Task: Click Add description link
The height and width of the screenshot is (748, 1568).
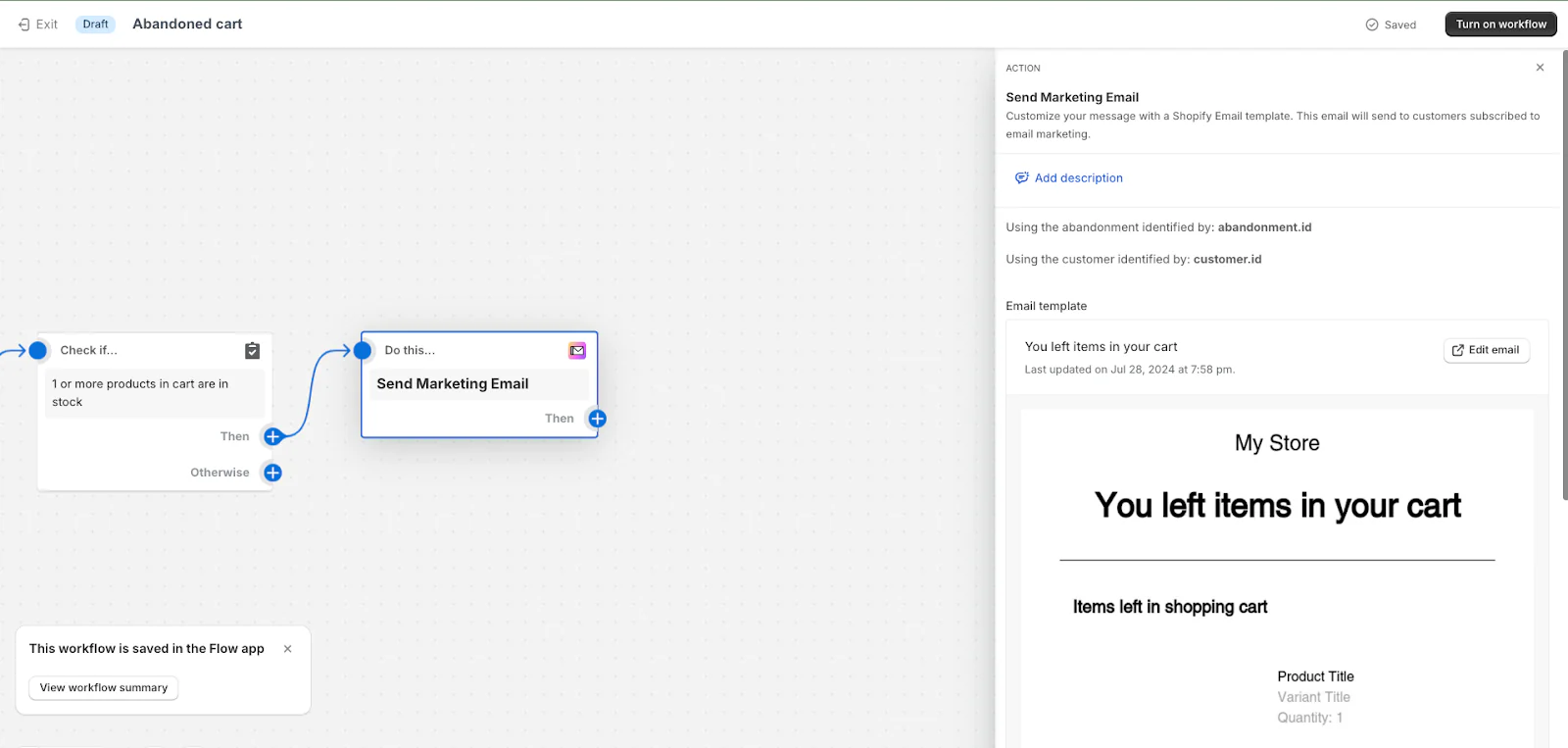Action: click(x=1068, y=178)
